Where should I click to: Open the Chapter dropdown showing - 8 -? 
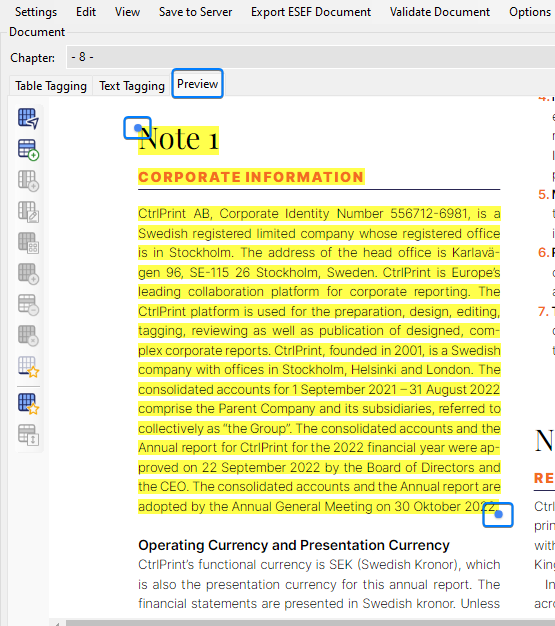311,57
